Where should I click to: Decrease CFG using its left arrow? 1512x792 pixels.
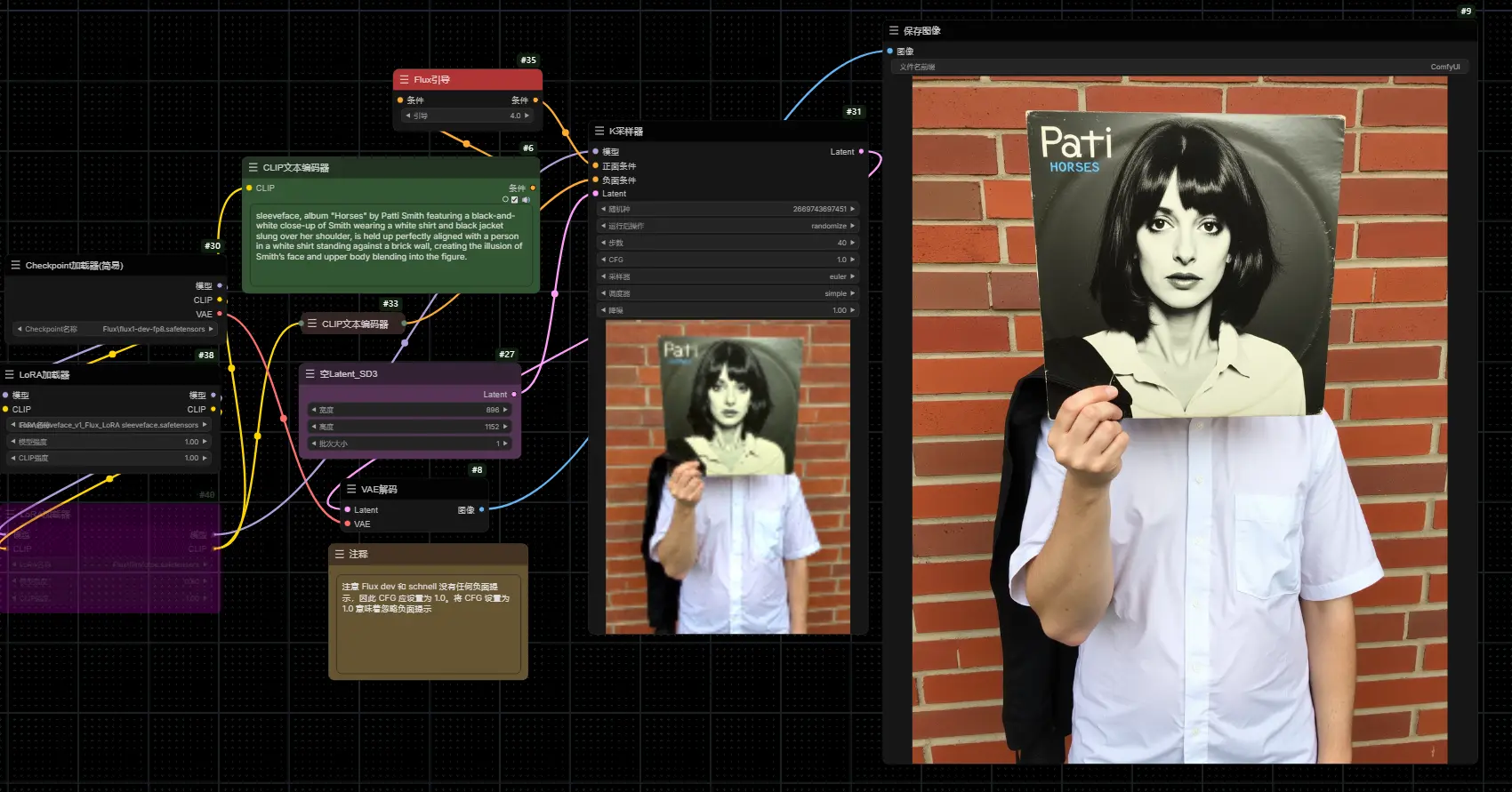604,260
